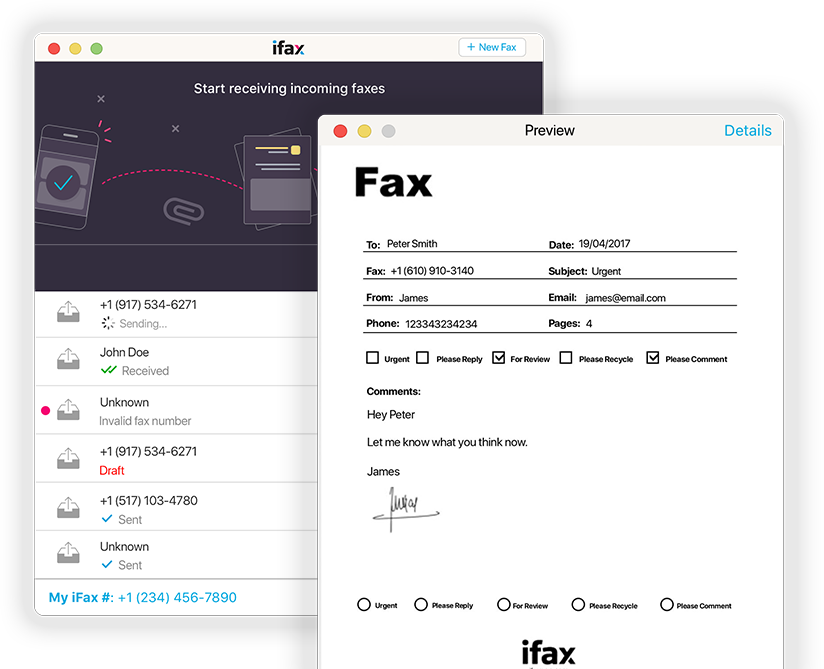Click the ifax logo at the bottom of the preview

pos(548,652)
